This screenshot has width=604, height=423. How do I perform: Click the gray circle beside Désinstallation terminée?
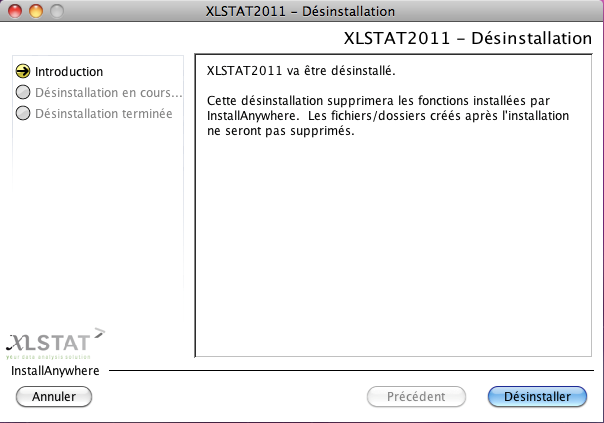[x=23, y=114]
